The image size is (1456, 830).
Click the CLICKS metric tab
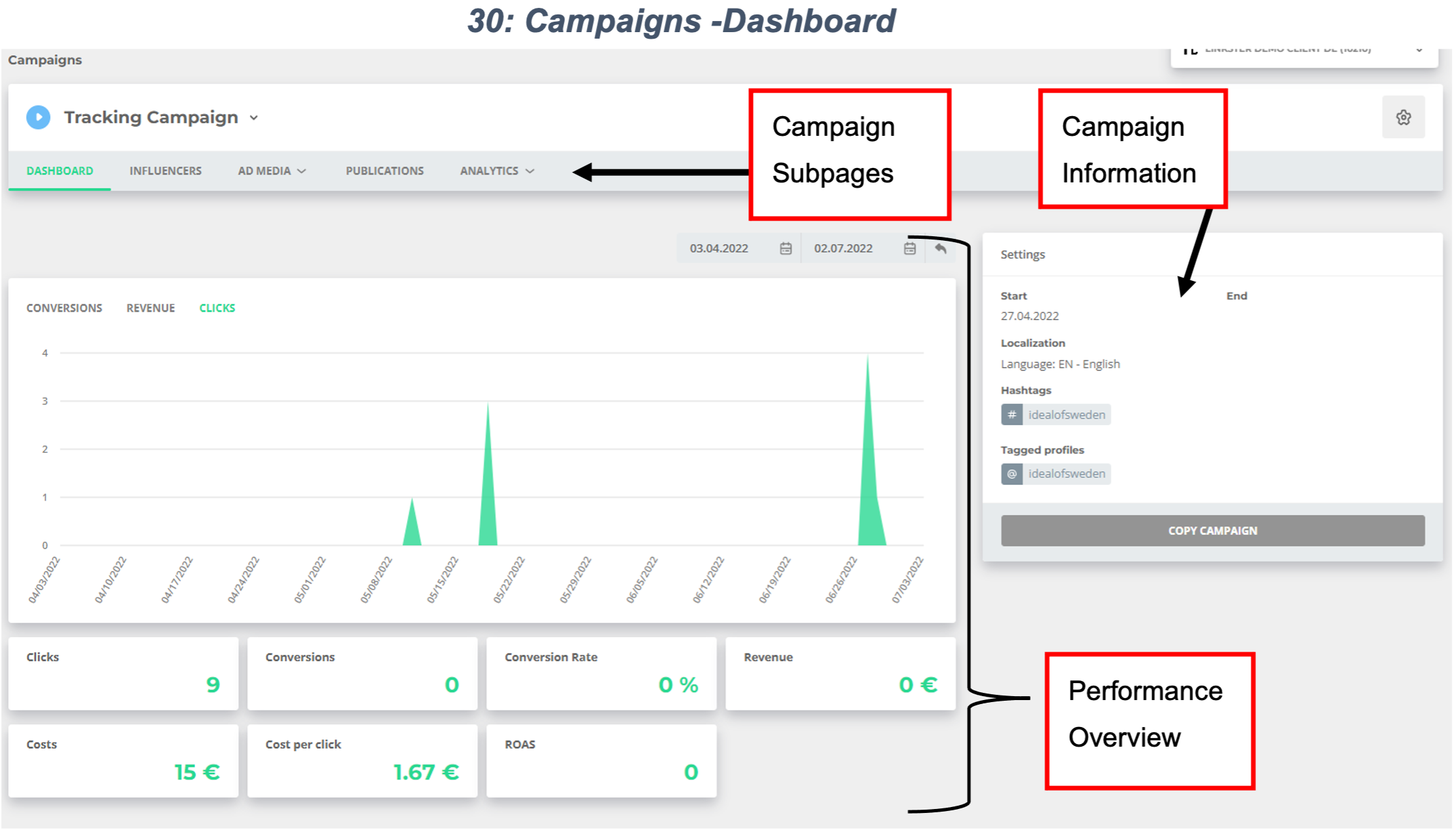(216, 307)
